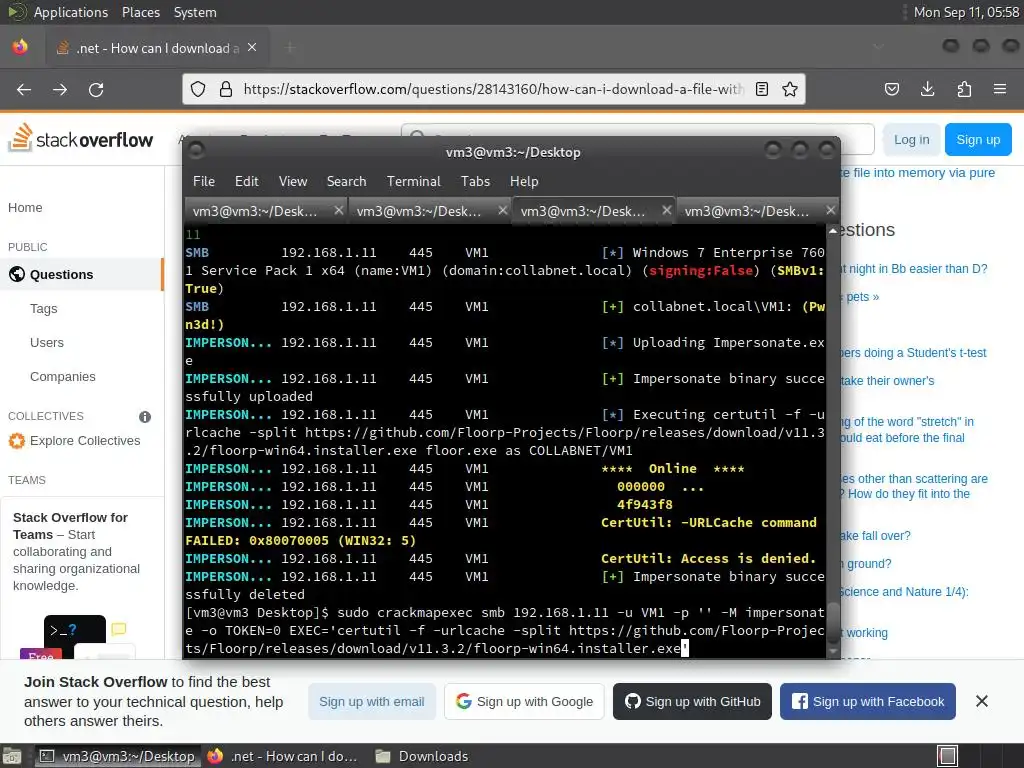Viewport: 1024px width, 768px height.
Task: Open Companies in Stack Overflow sidebar
Action: (62, 376)
